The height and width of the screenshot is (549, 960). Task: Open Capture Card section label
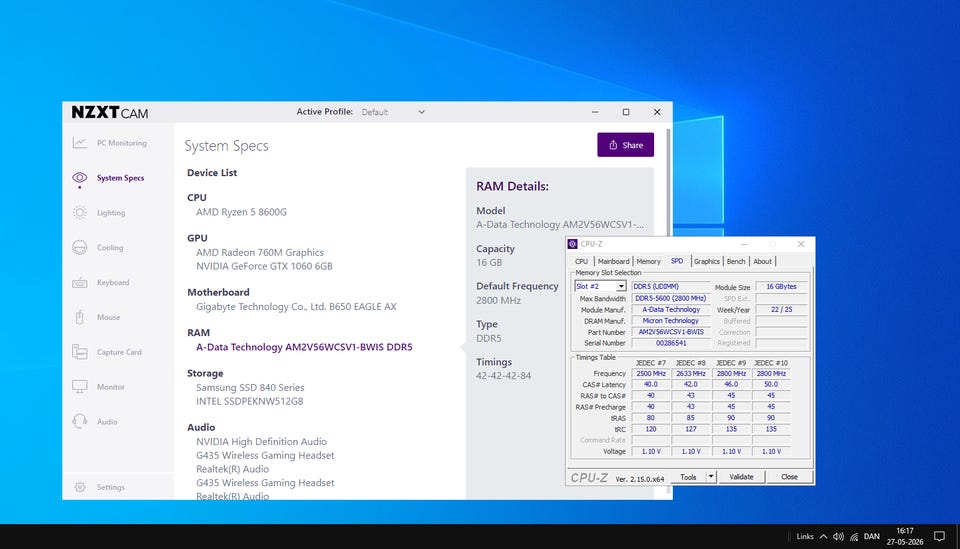click(119, 353)
